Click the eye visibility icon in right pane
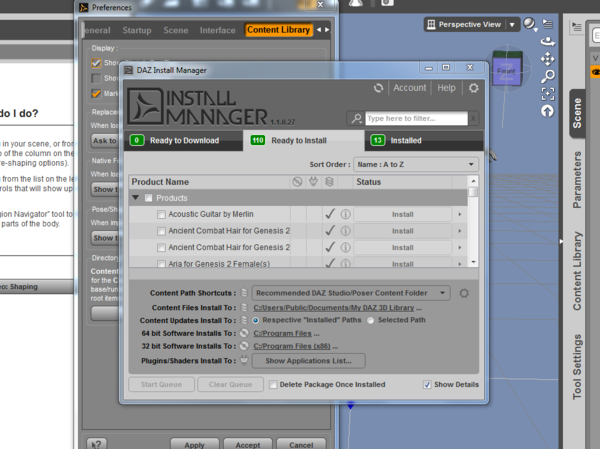The height and width of the screenshot is (449, 600). coord(595,72)
